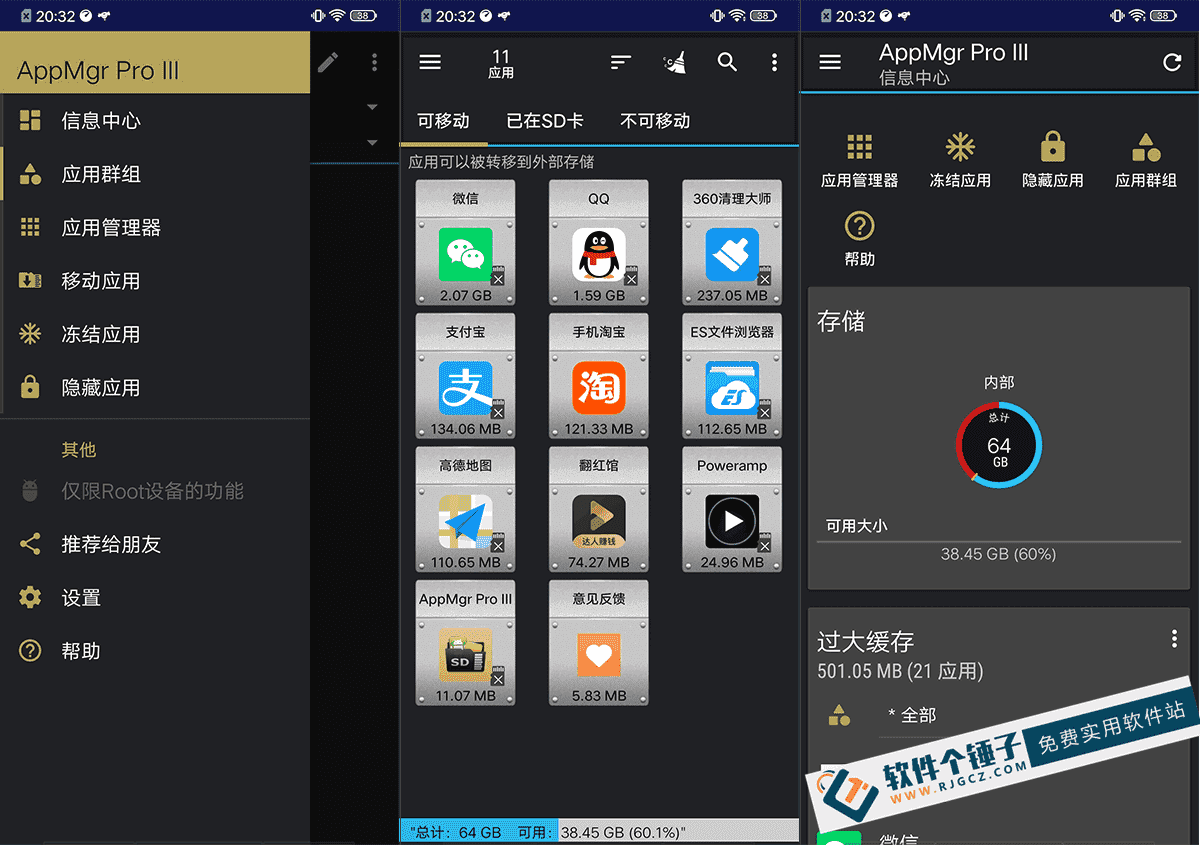Screen dimensions: 1200x845
Task: Select the QQ app tile
Action: (x=599, y=242)
